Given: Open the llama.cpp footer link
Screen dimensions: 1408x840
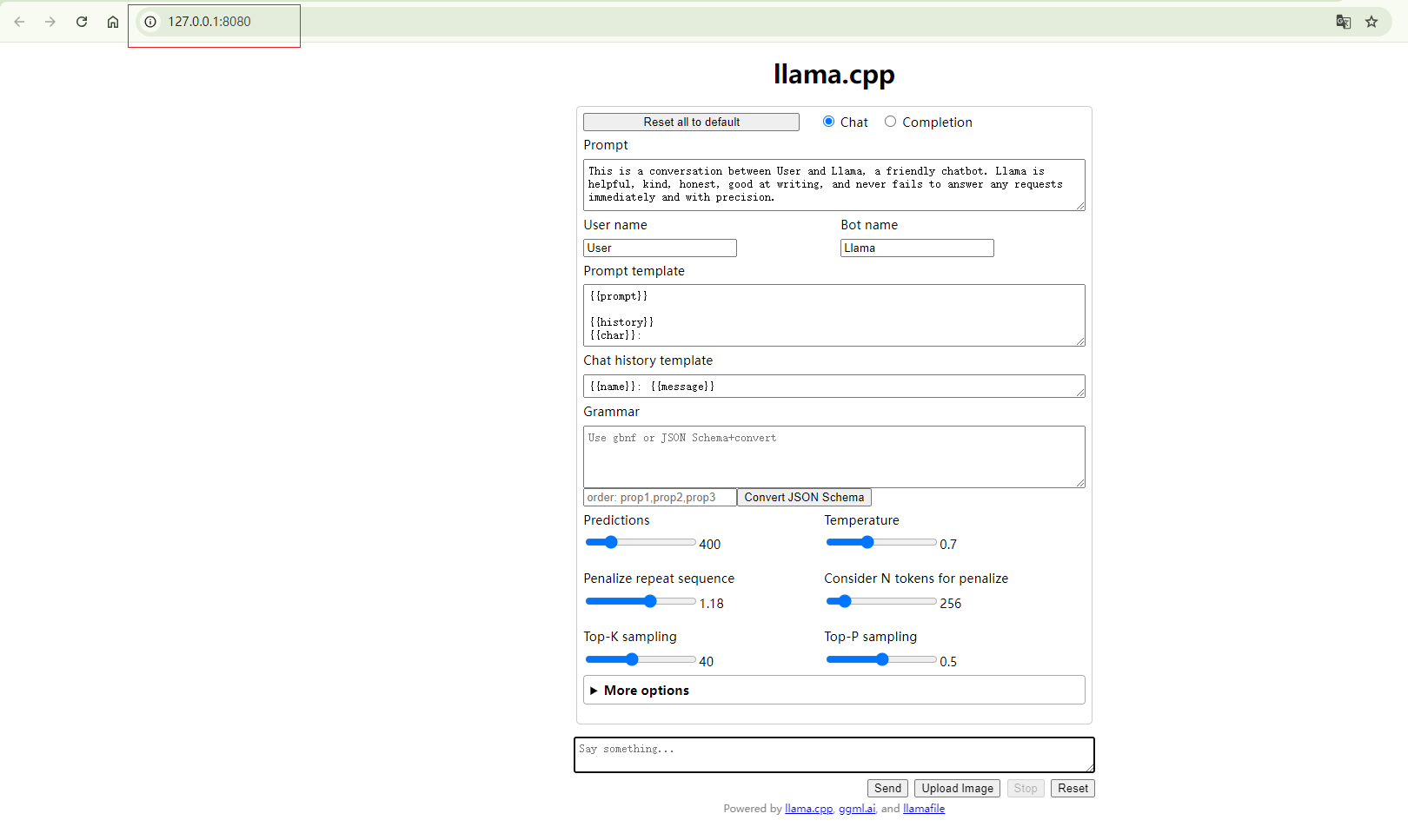Looking at the screenshot, I should 808,809.
